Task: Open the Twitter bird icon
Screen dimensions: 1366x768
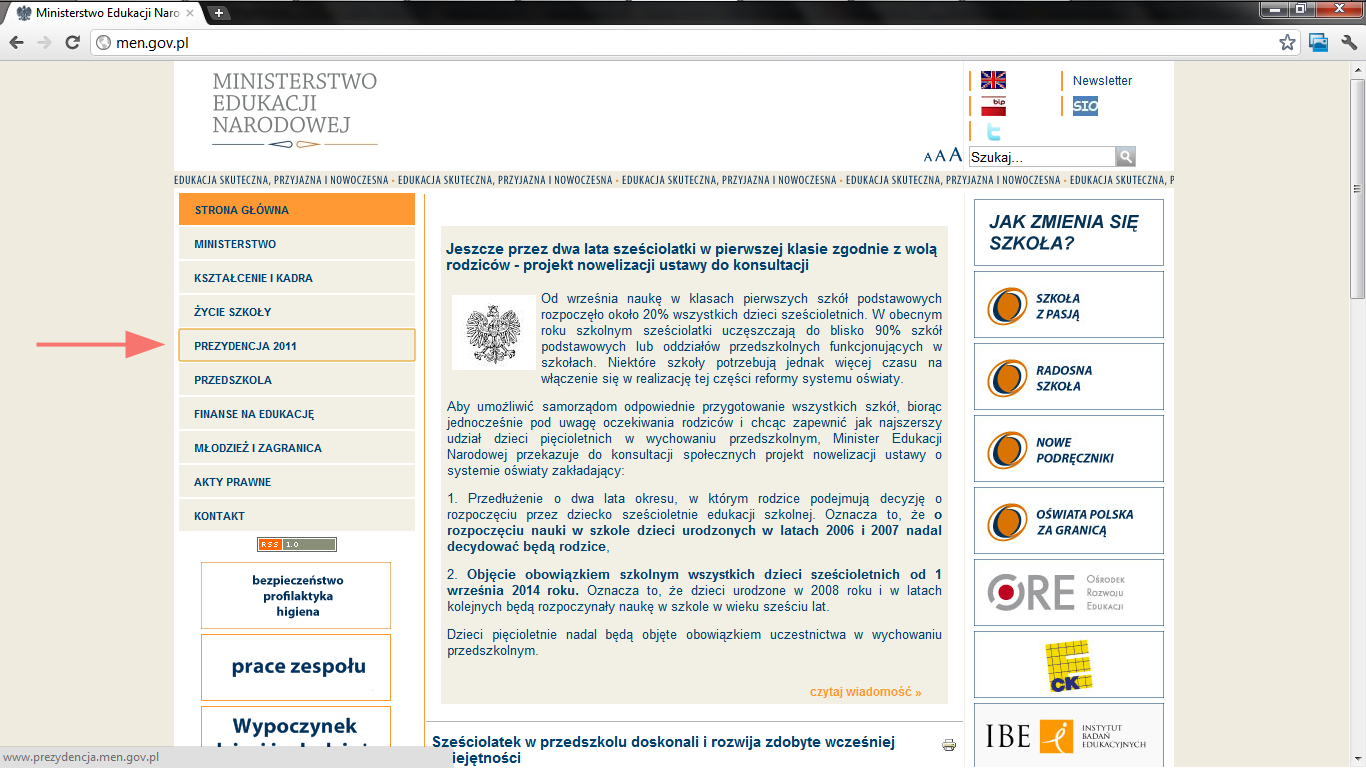Action: (x=993, y=132)
